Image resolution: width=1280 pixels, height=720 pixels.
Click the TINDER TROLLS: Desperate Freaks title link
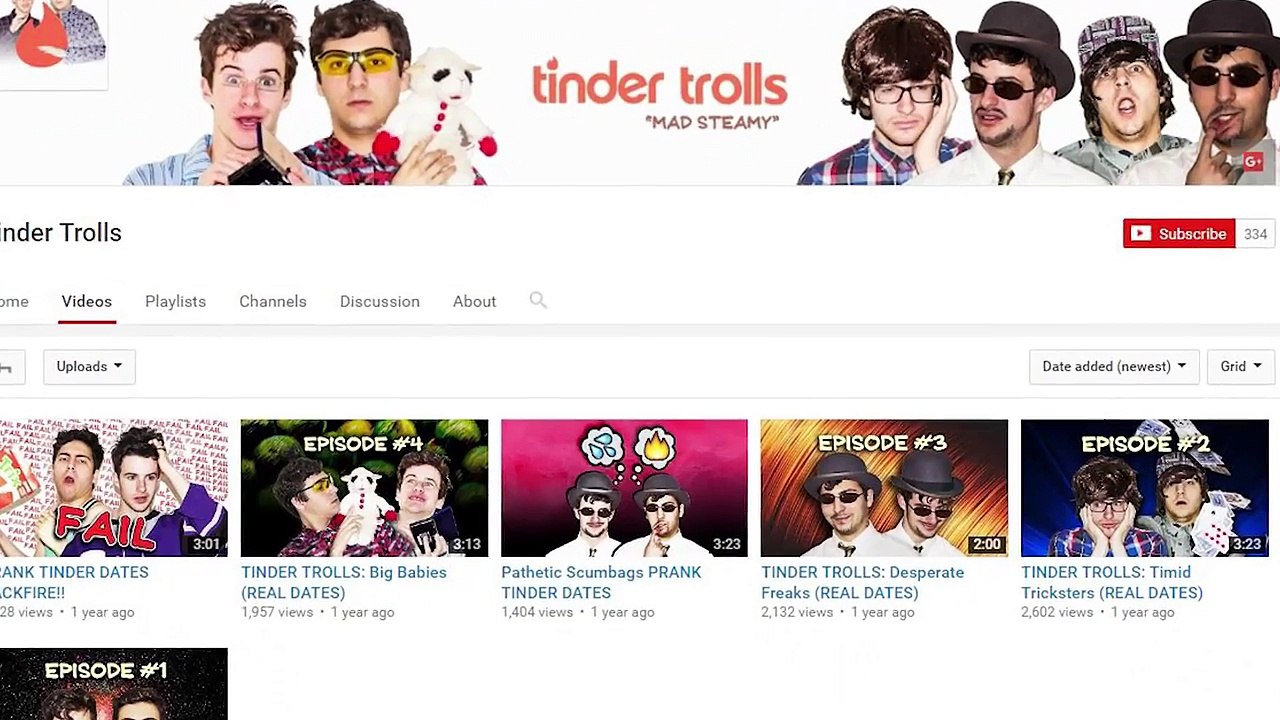point(862,582)
